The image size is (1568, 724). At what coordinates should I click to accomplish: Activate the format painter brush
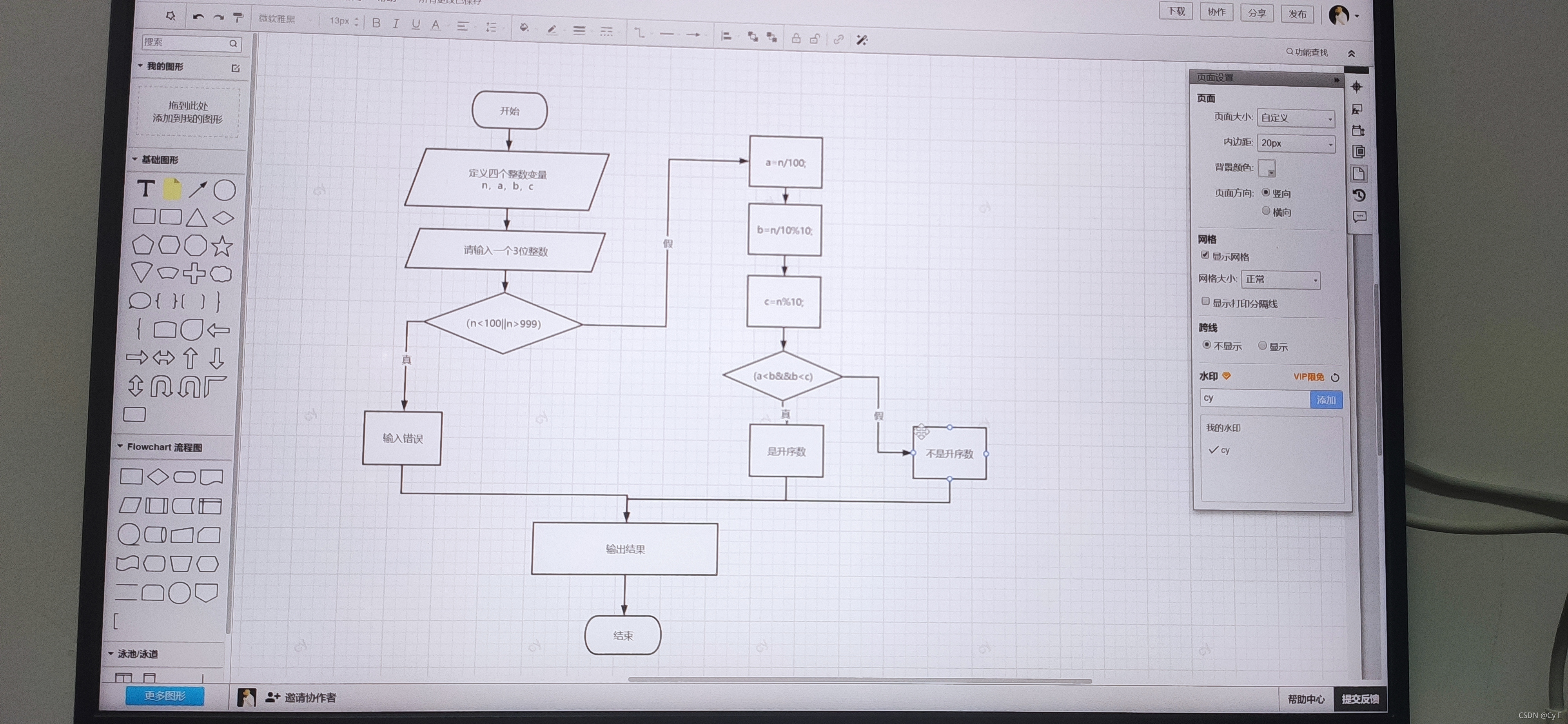(238, 18)
